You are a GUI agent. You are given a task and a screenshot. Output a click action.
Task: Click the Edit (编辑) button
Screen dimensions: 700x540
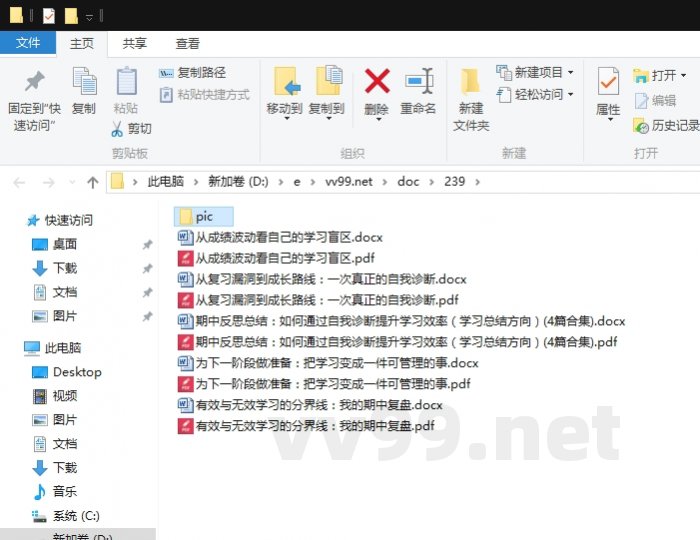pyautogui.click(x=655, y=101)
